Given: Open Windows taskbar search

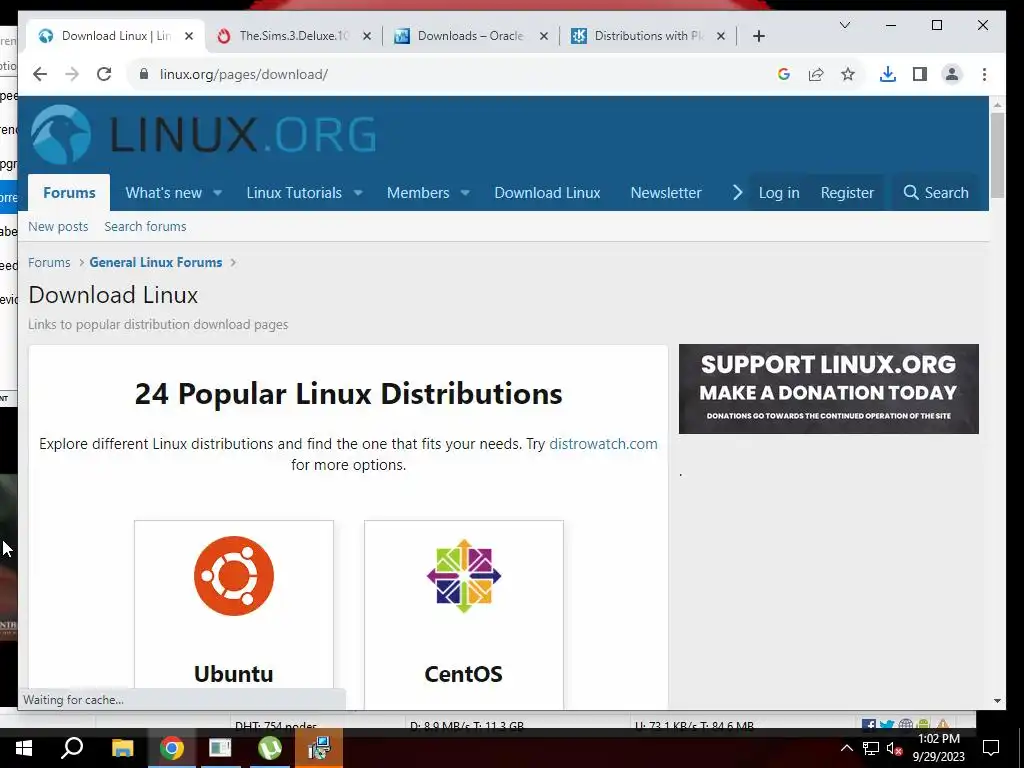Looking at the screenshot, I should 72,748.
